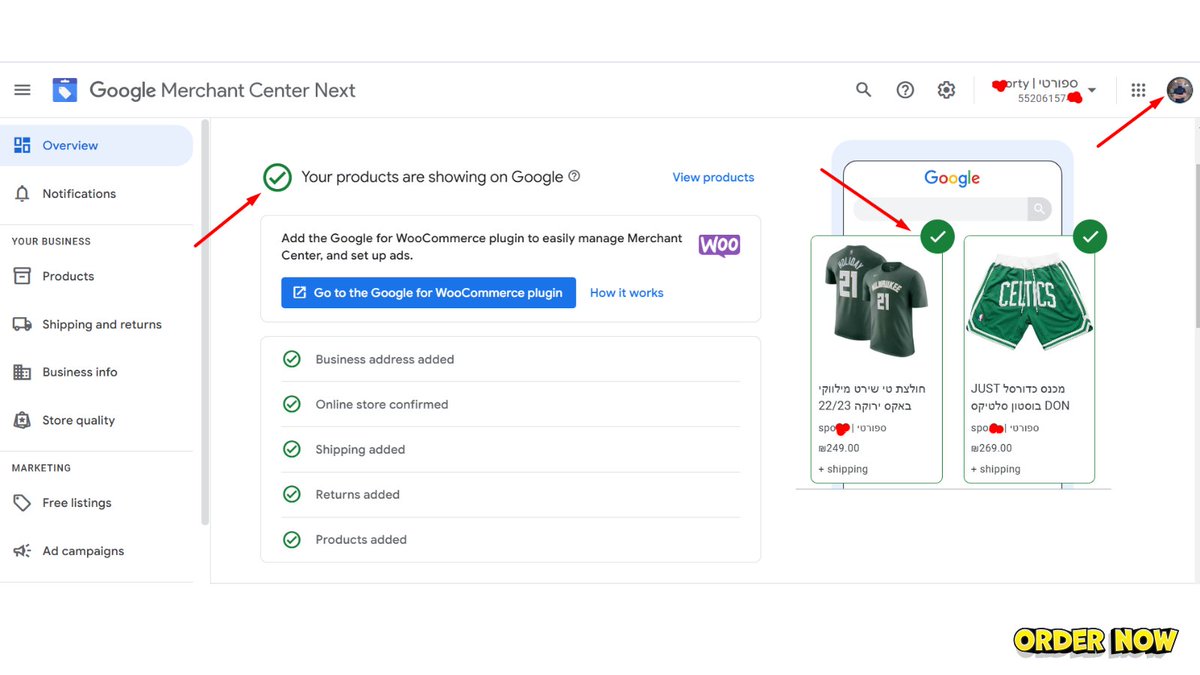Open the Google apps grid
The width and height of the screenshot is (1200, 675).
click(x=1138, y=89)
